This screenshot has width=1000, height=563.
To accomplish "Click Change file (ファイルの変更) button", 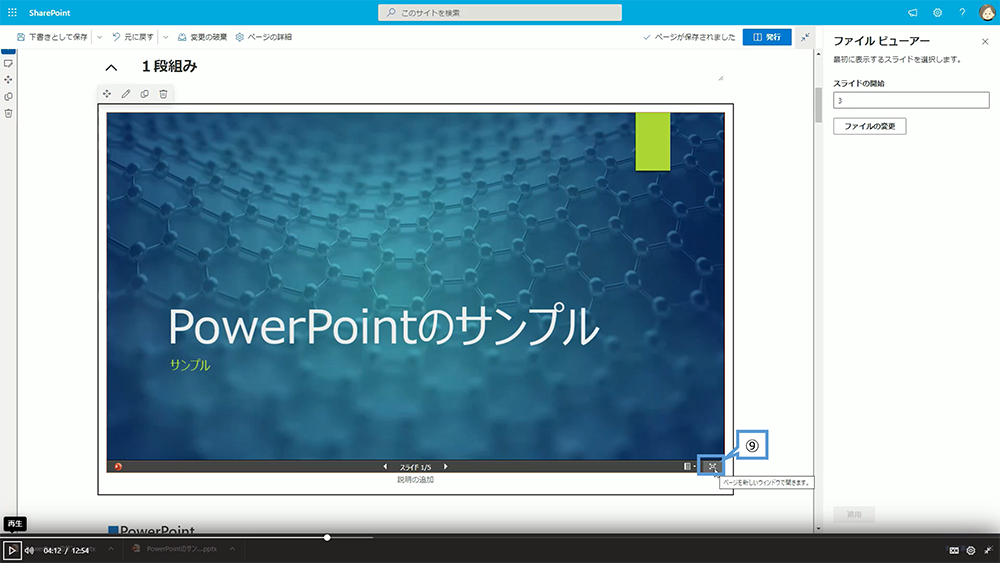I will [869, 126].
